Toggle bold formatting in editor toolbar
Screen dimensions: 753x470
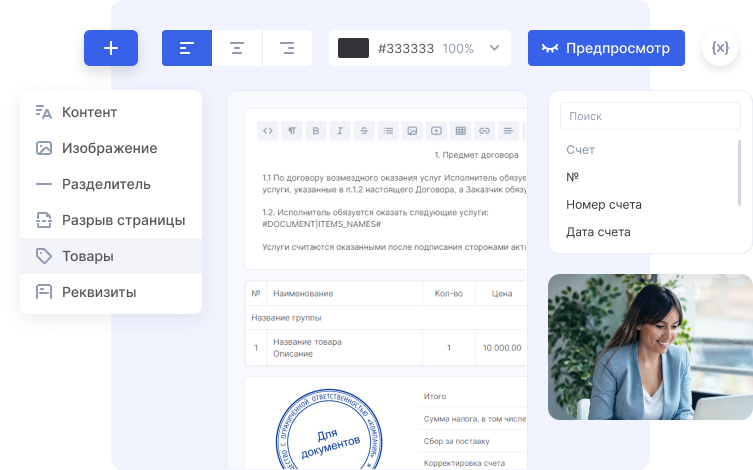(315, 130)
